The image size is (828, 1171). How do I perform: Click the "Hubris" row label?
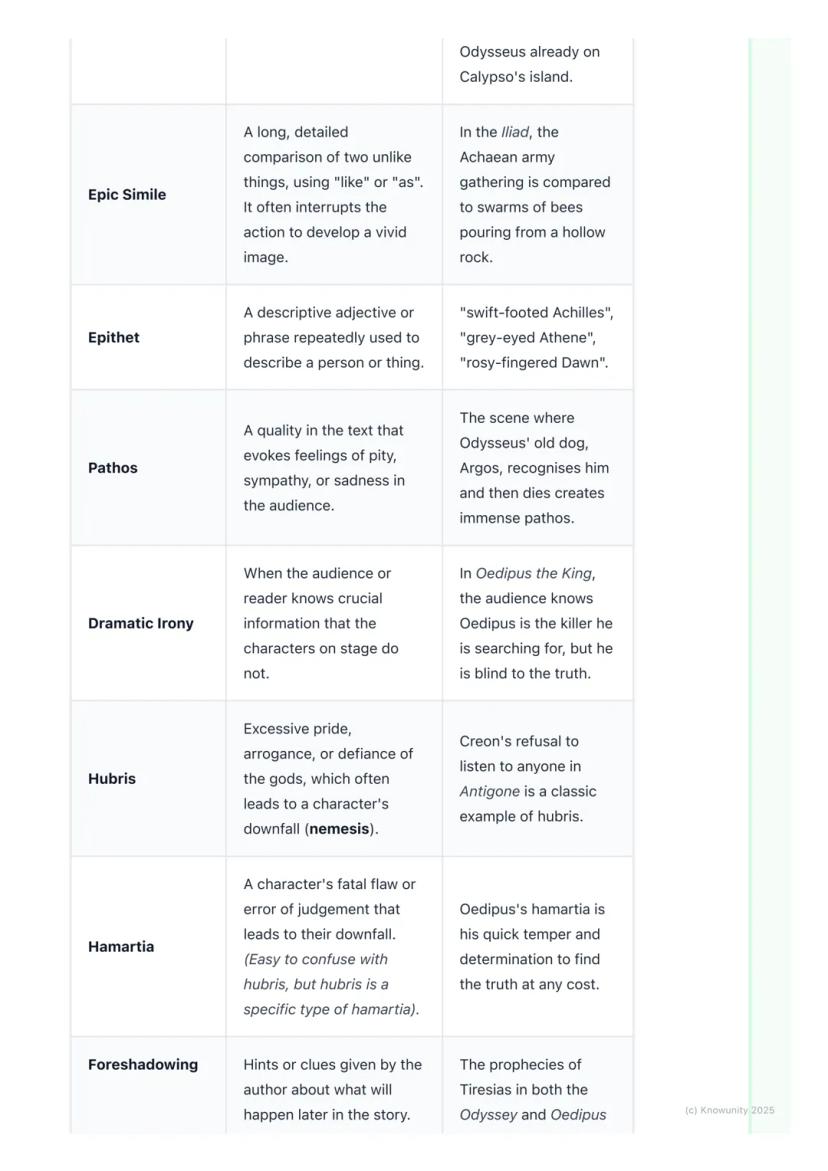click(112, 779)
